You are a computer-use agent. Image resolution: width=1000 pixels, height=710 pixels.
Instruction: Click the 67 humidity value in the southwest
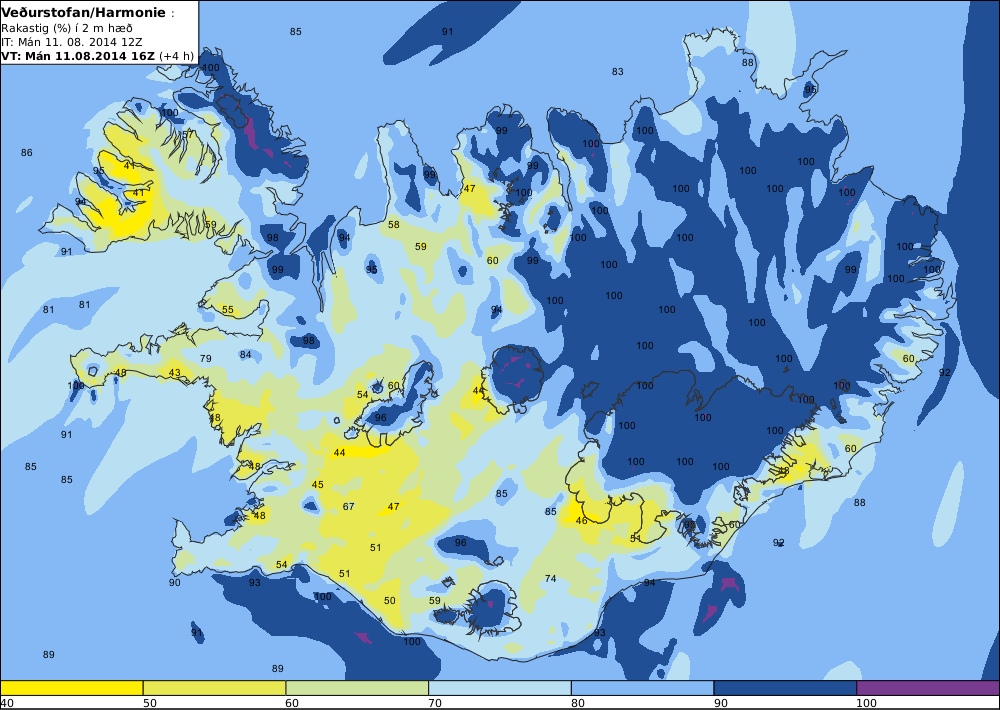[x=348, y=507]
